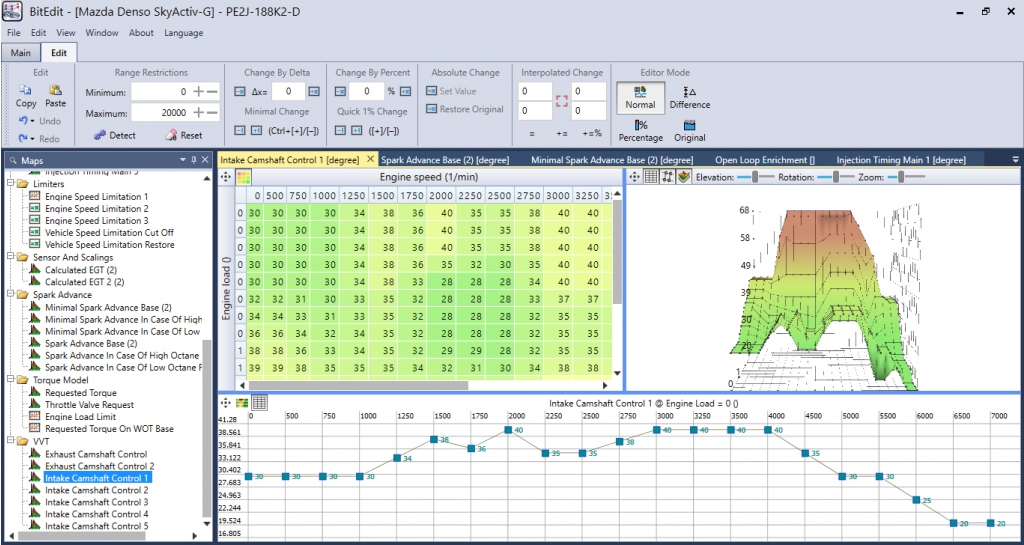The image size is (1024, 545).
Task: Select Original editor mode
Action: point(690,131)
